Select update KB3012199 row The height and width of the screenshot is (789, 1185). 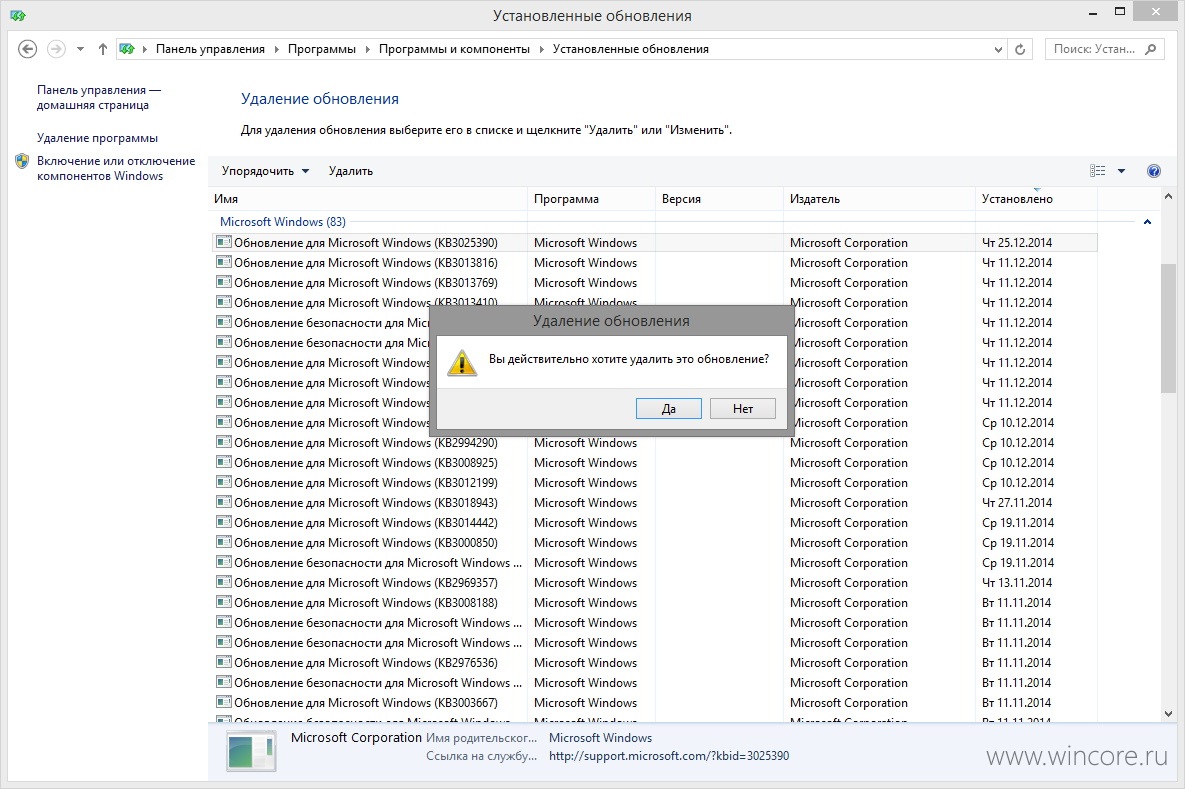[654, 483]
